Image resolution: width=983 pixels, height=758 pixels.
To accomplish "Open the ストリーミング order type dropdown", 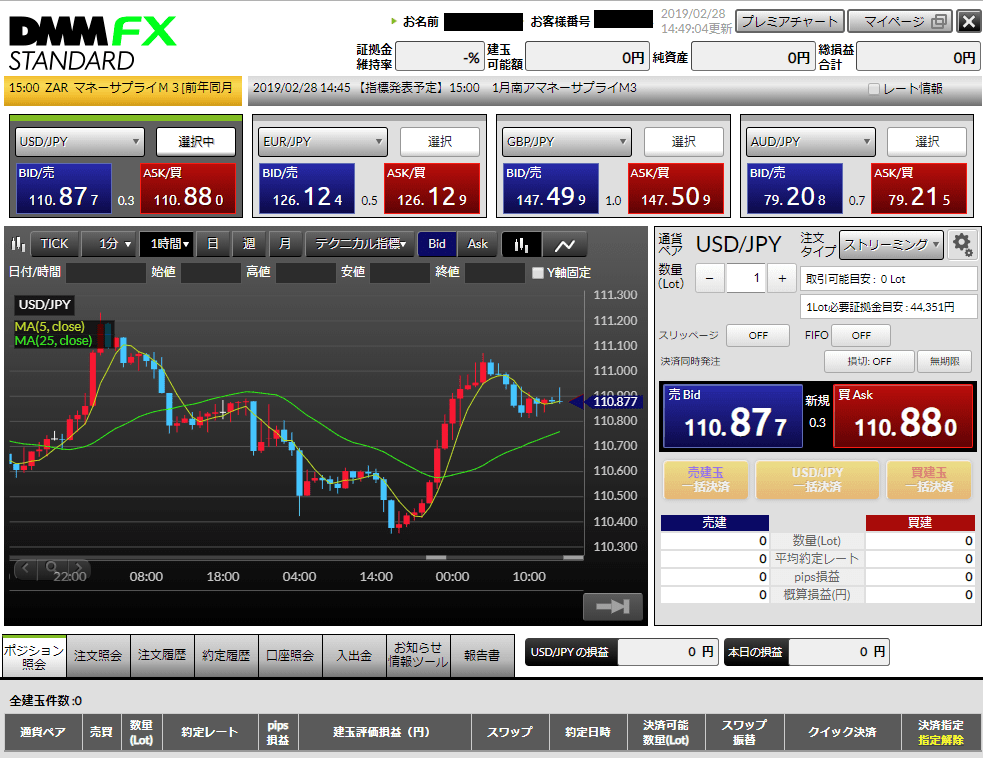I will (891, 245).
